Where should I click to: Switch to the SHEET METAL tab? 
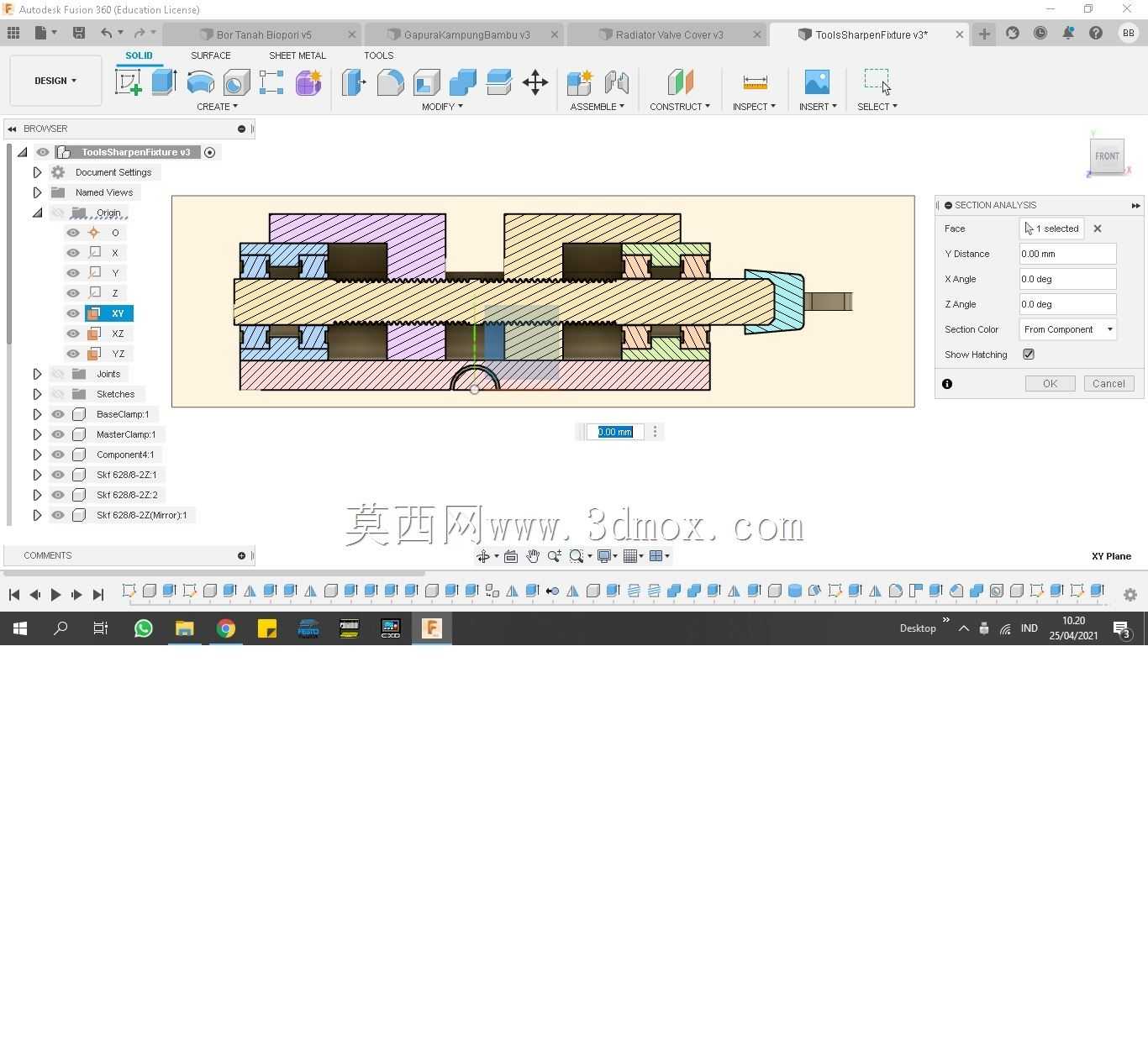click(298, 55)
